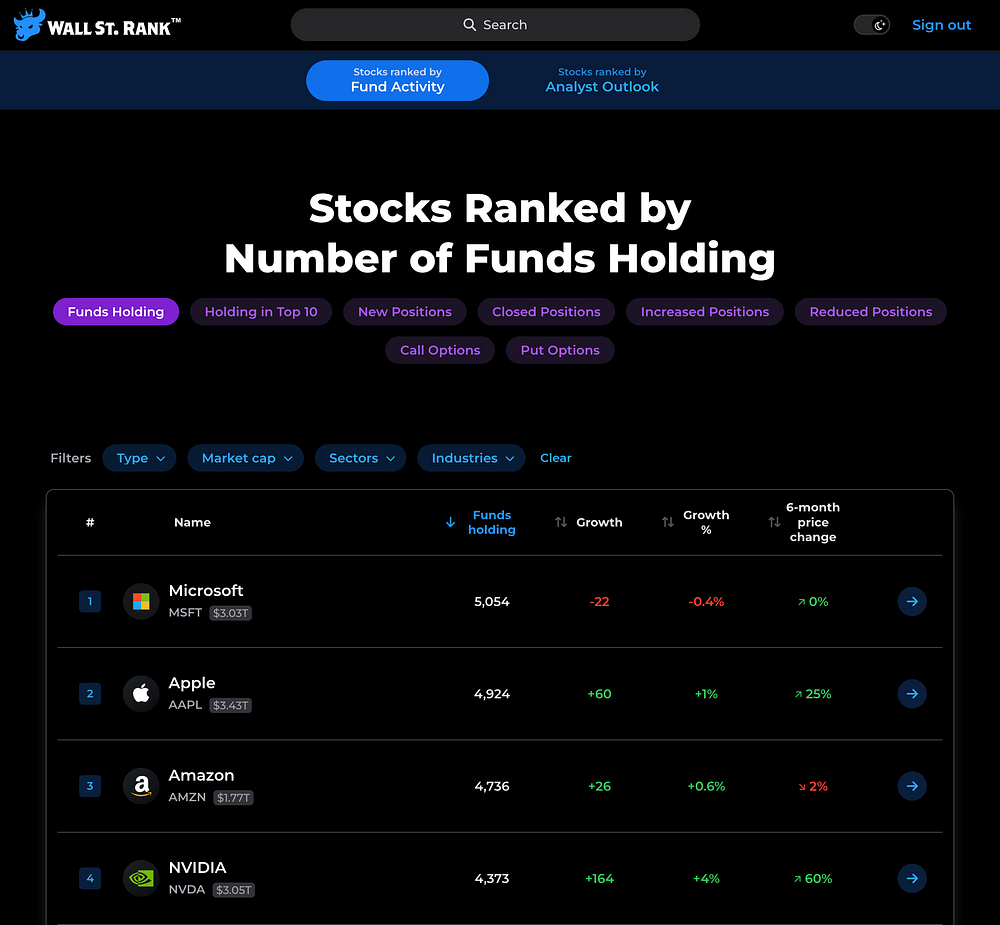
Task: Click the Search field
Action: [x=495, y=25]
